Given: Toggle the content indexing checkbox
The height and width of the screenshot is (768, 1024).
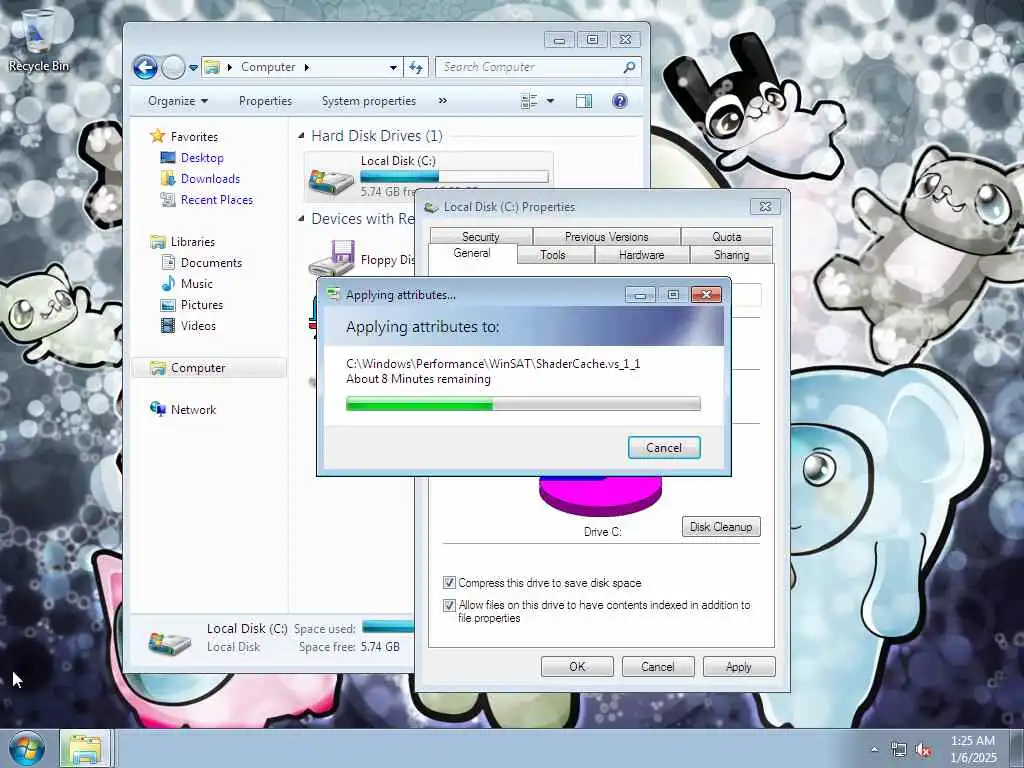Looking at the screenshot, I should coord(449,605).
